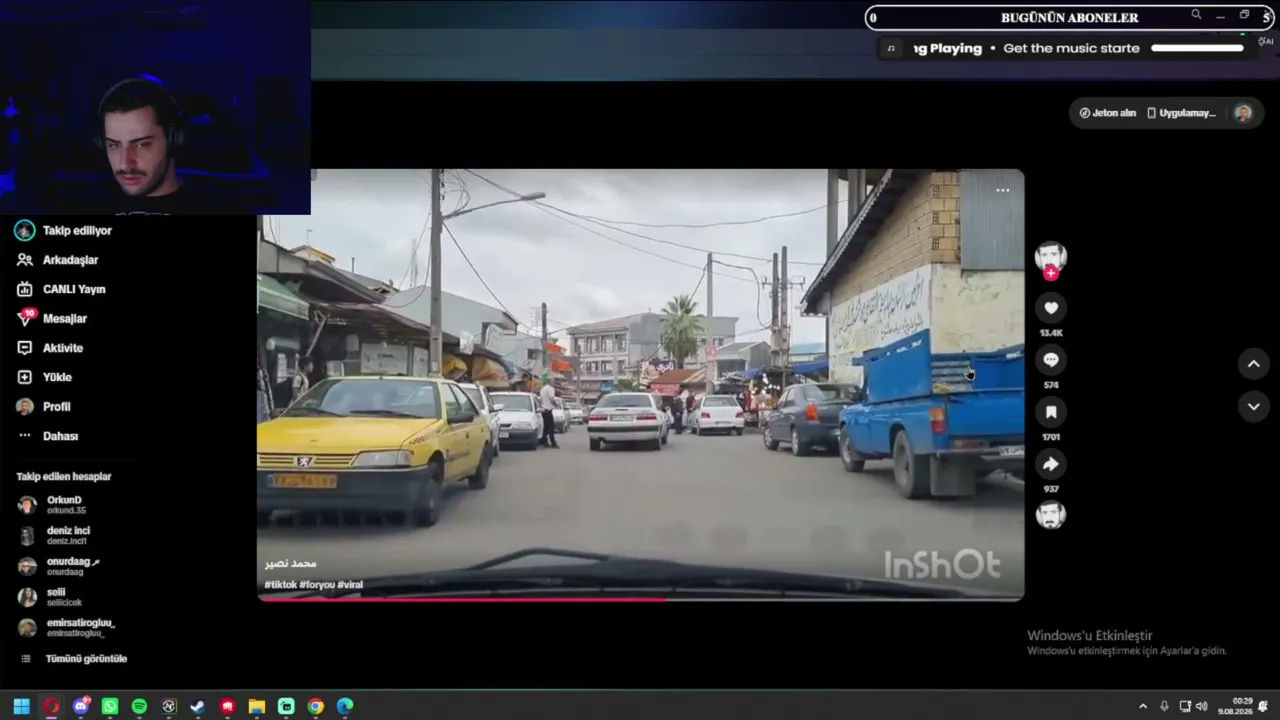Click the #tiktok hashtag in the caption
The image size is (1280, 720).
point(281,585)
